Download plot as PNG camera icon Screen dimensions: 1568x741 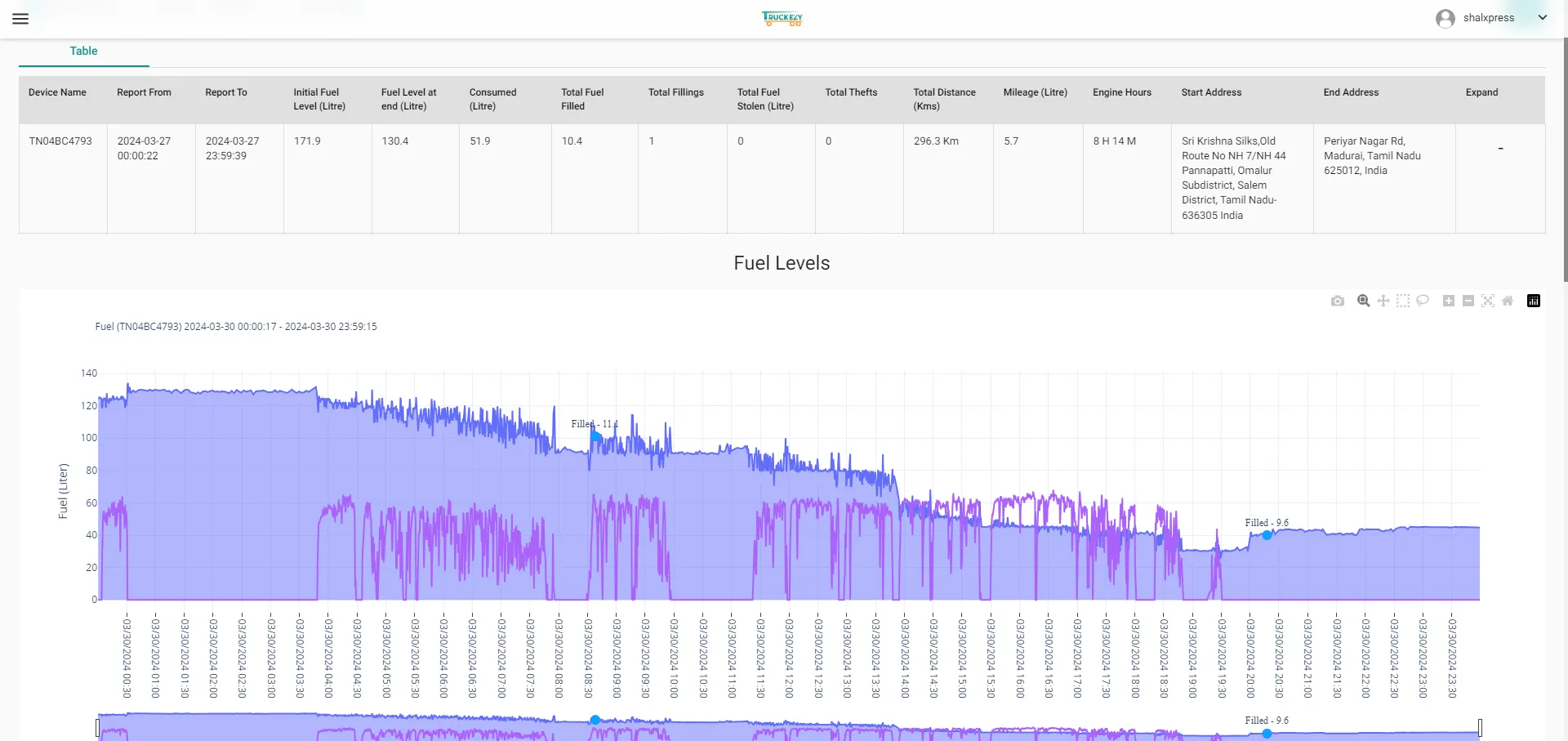click(1337, 301)
